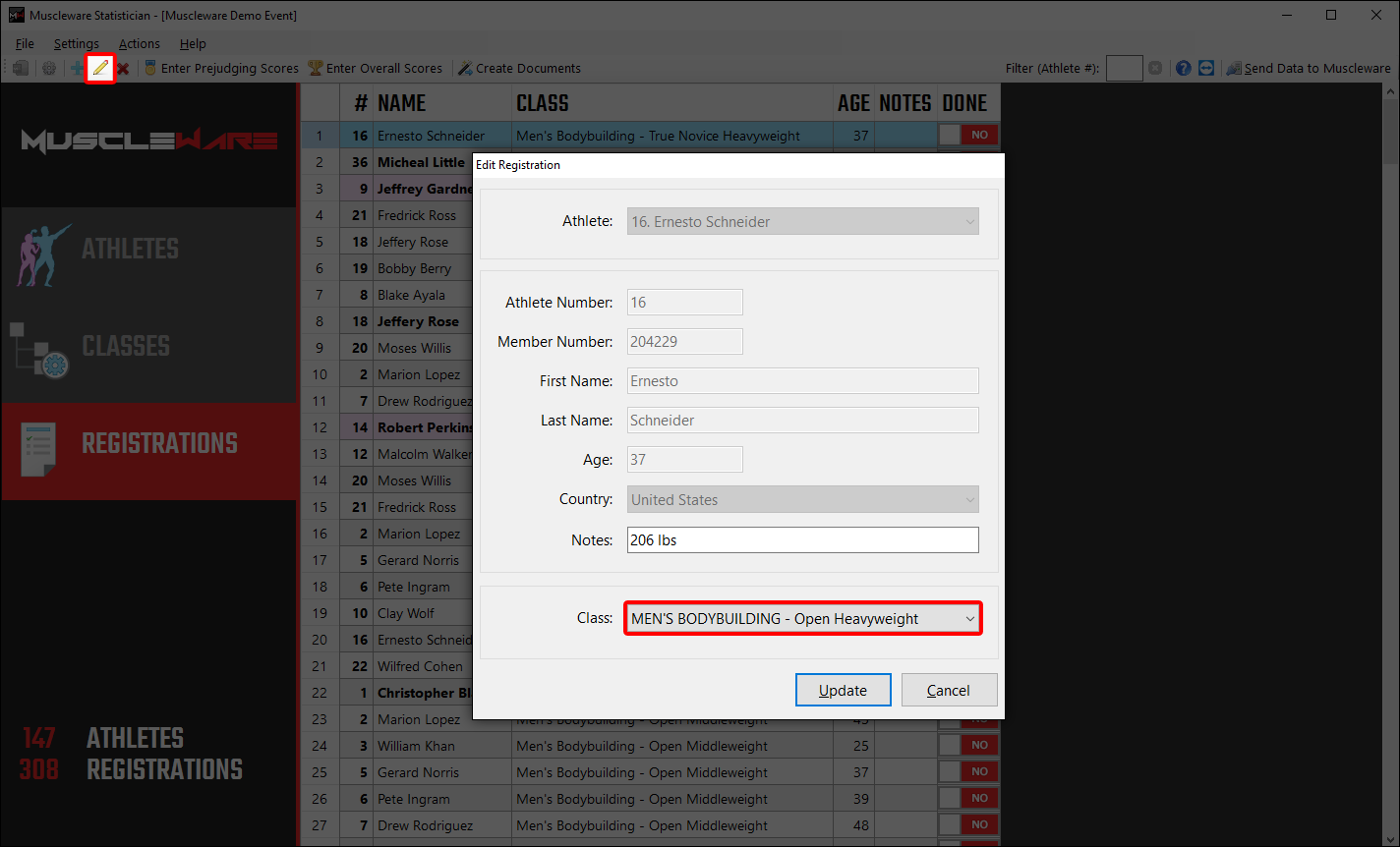Open Athletes section in the sidebar
Image resolution: width=1400 pixels, height=847 pixels.
[130, 250]
